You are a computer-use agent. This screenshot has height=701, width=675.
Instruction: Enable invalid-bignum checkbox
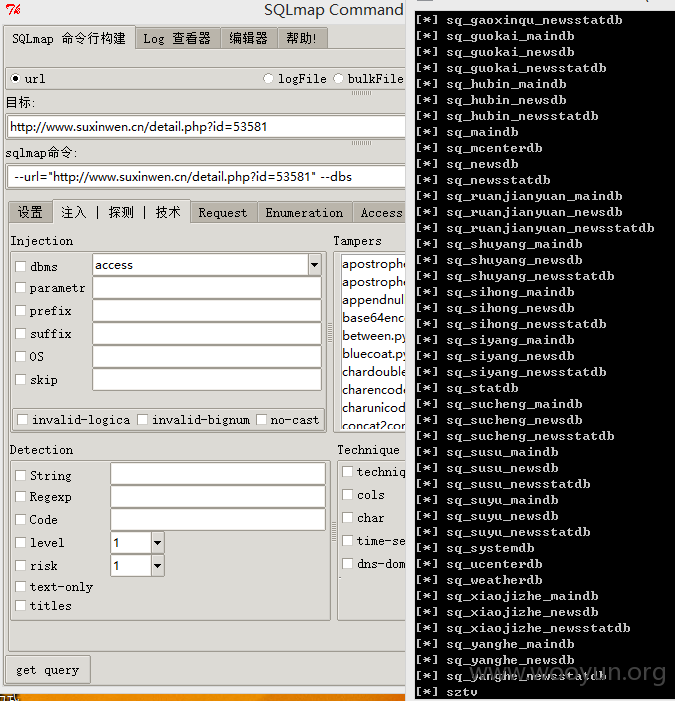143,420
